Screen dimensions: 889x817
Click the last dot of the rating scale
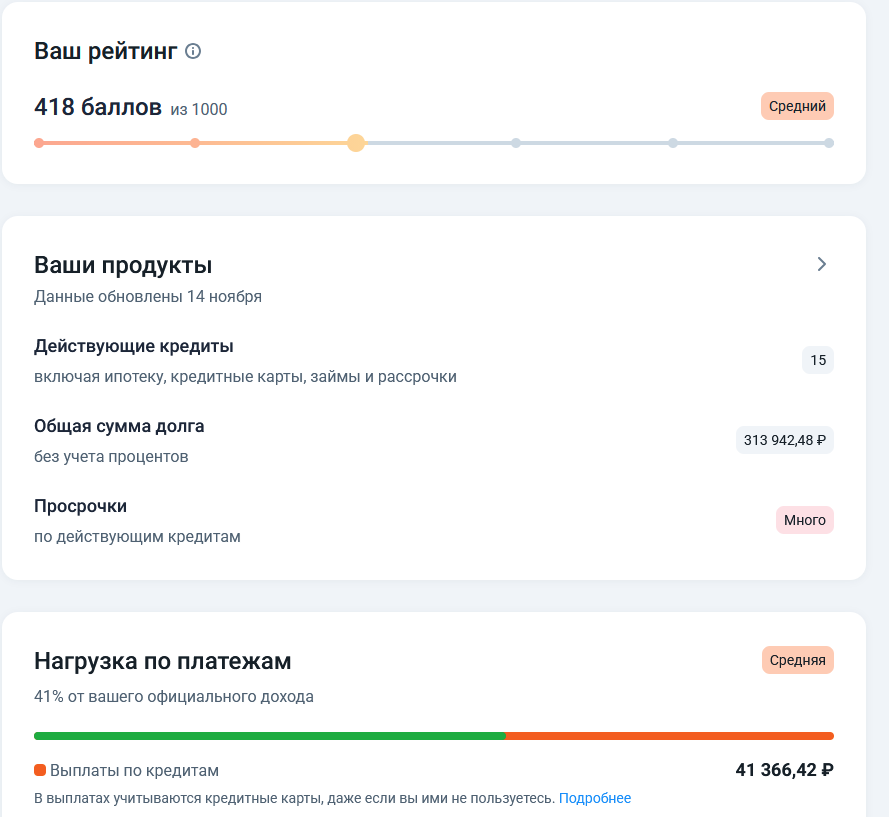click(x=829, y=143)
